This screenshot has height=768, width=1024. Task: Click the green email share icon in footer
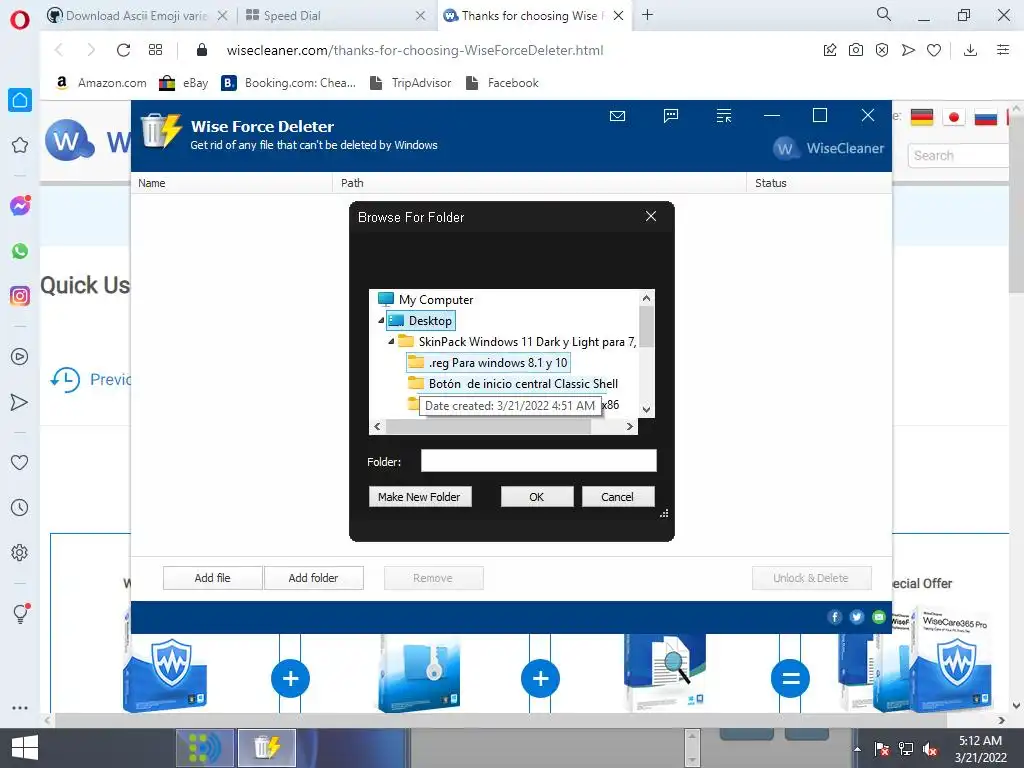point(879,617)
